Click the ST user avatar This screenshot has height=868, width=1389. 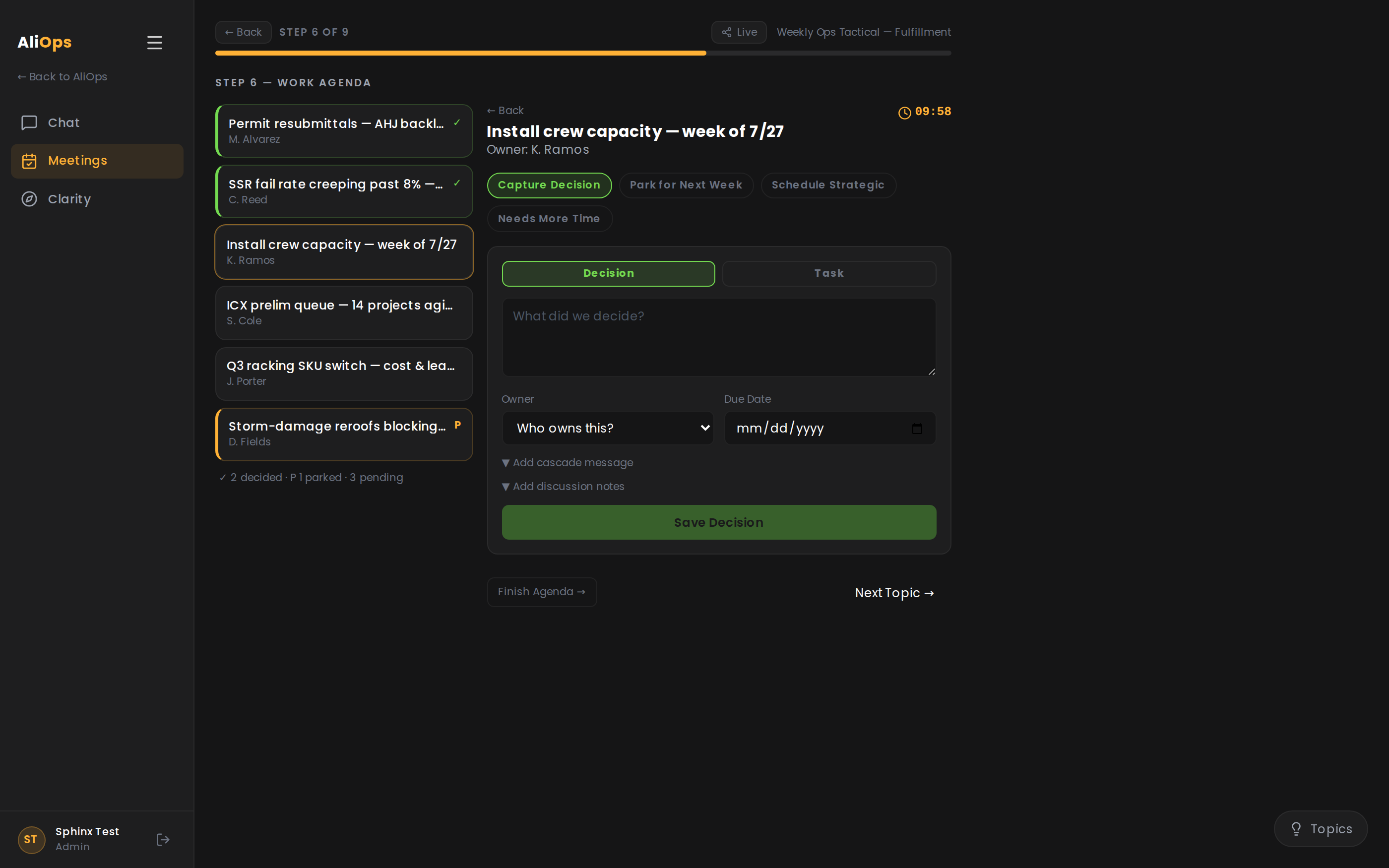(31, 839)
